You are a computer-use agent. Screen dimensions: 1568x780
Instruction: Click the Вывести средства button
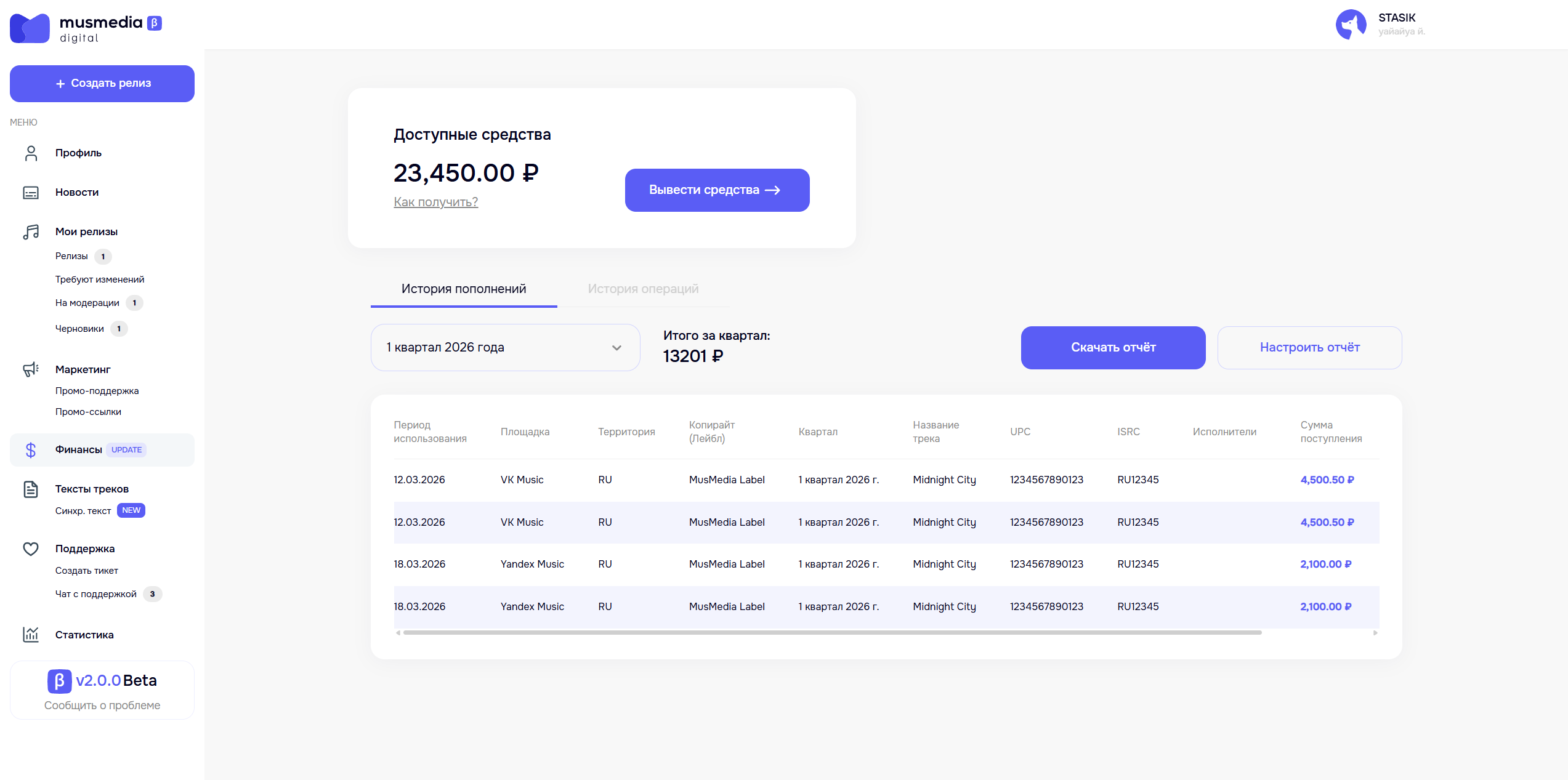coord(717,190)
